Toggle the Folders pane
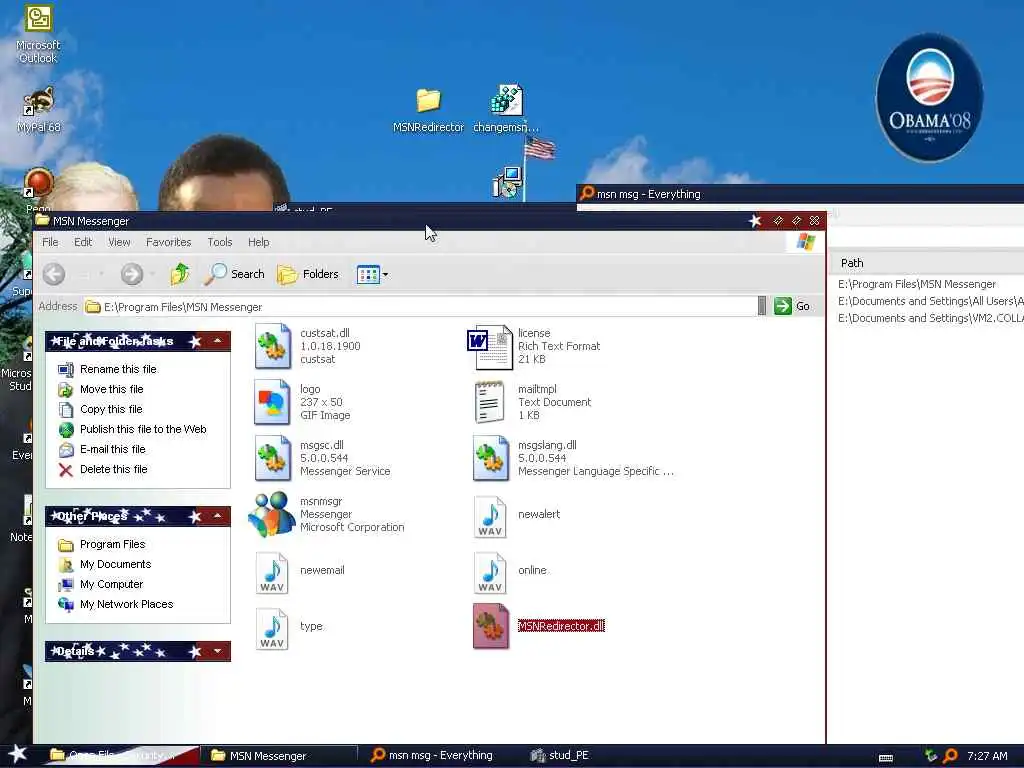Image resolution: width=1024 pixels, height=768 pixels. pos(308,274)
